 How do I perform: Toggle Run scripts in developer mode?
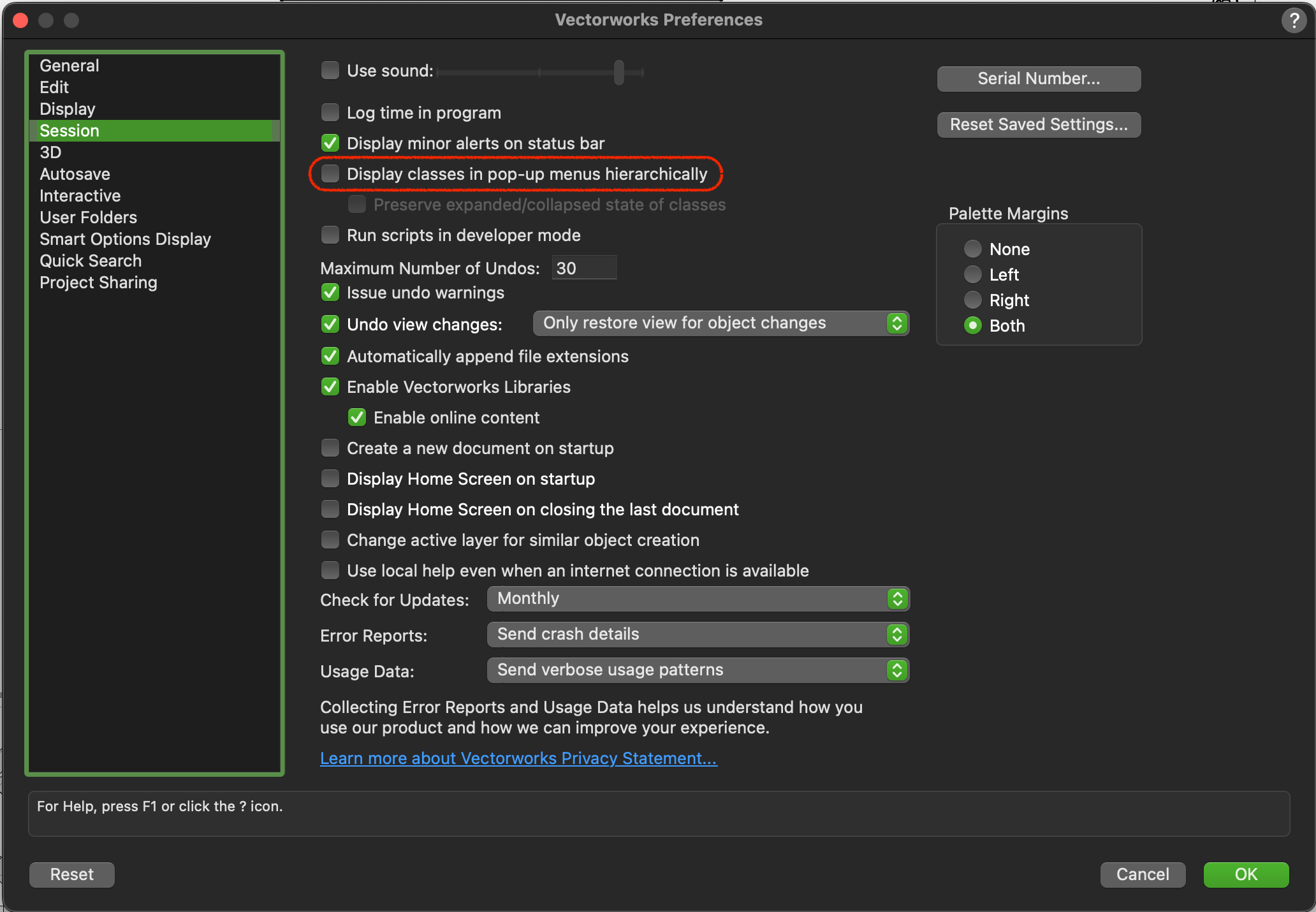coord(330,235)
